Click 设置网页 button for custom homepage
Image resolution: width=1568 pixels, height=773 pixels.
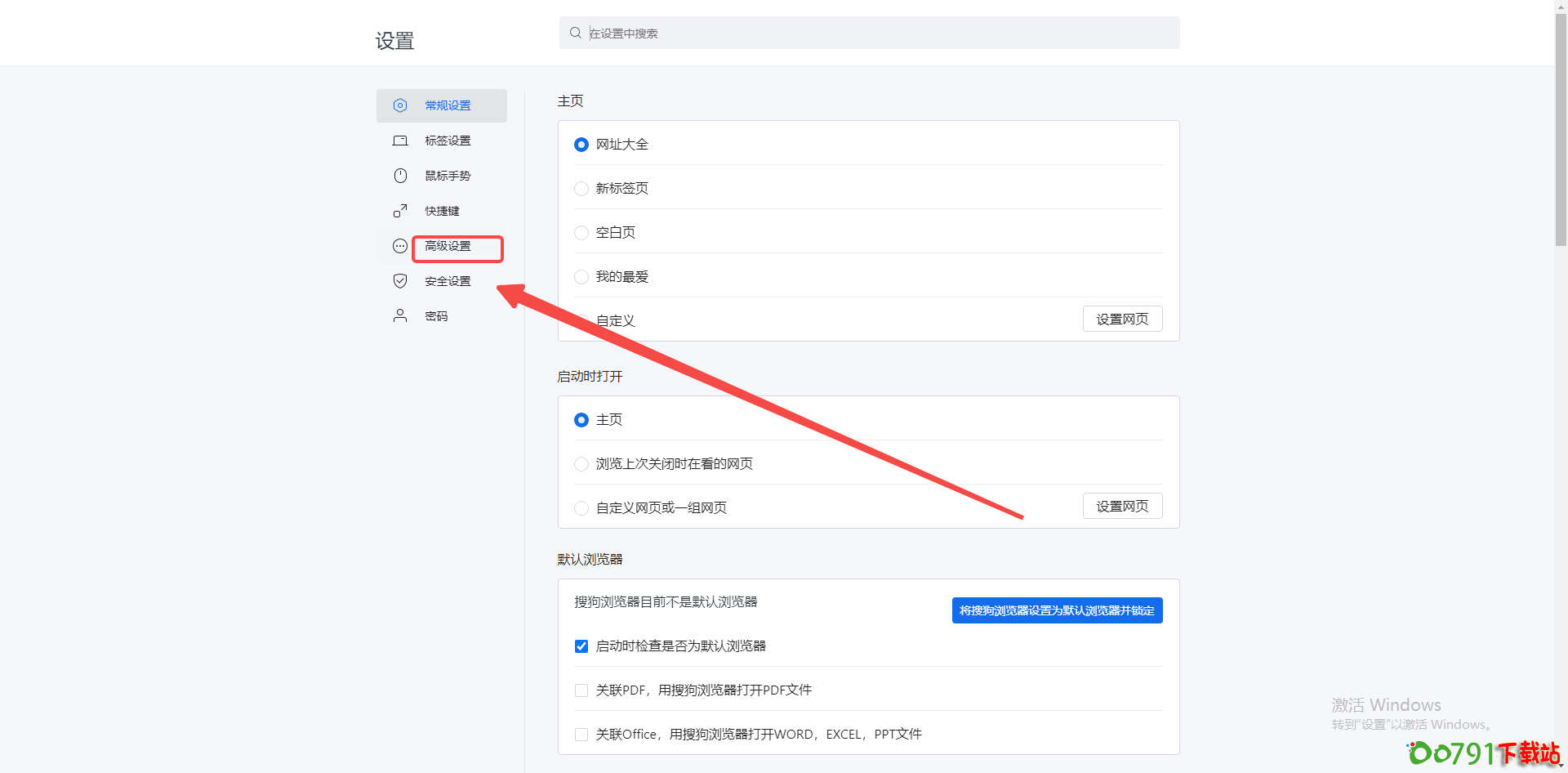point(1122,319)
